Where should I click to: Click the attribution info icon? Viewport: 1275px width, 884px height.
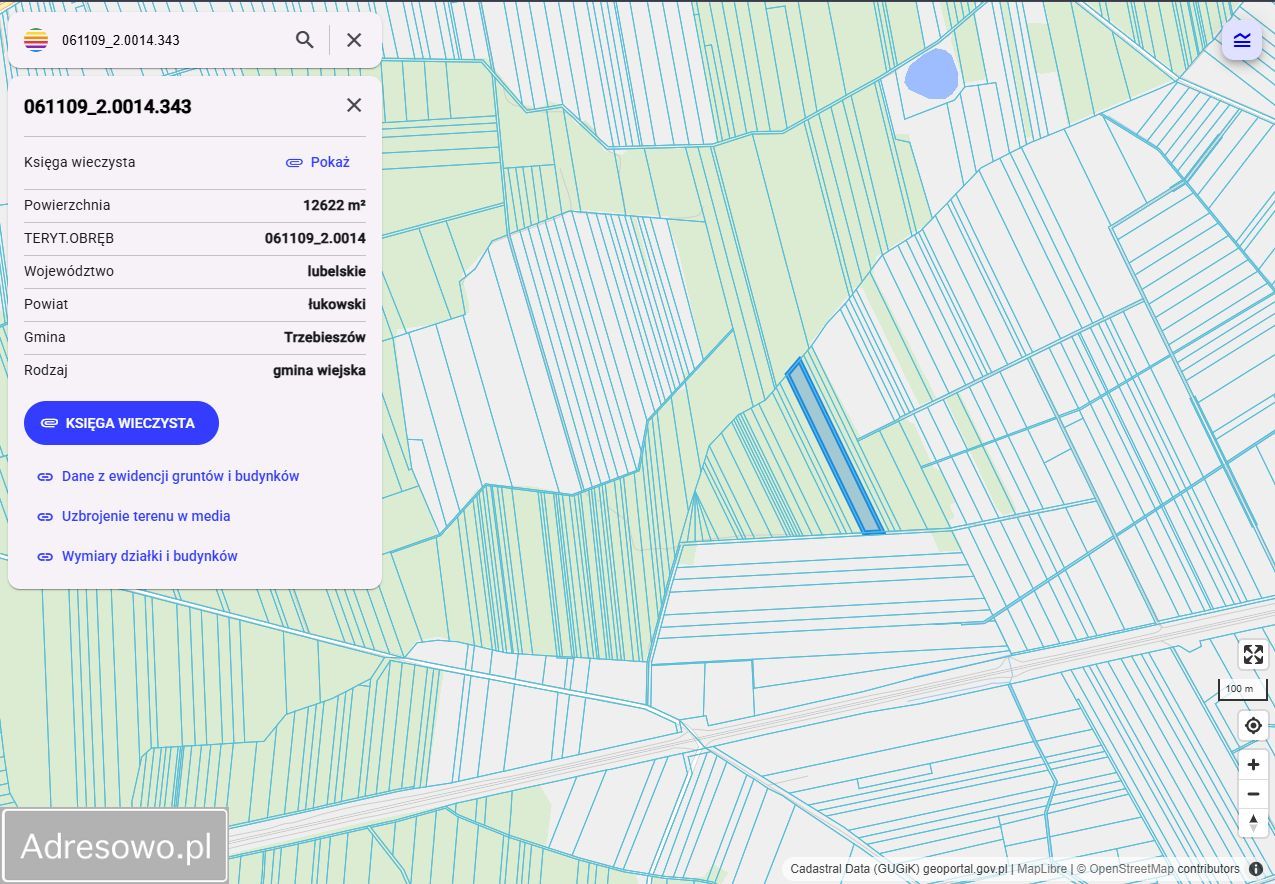[x=1257, y=869]
